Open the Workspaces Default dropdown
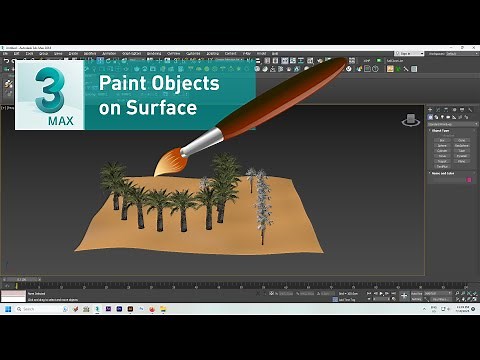The image size is (480, 360). click(x=462, y=53)
